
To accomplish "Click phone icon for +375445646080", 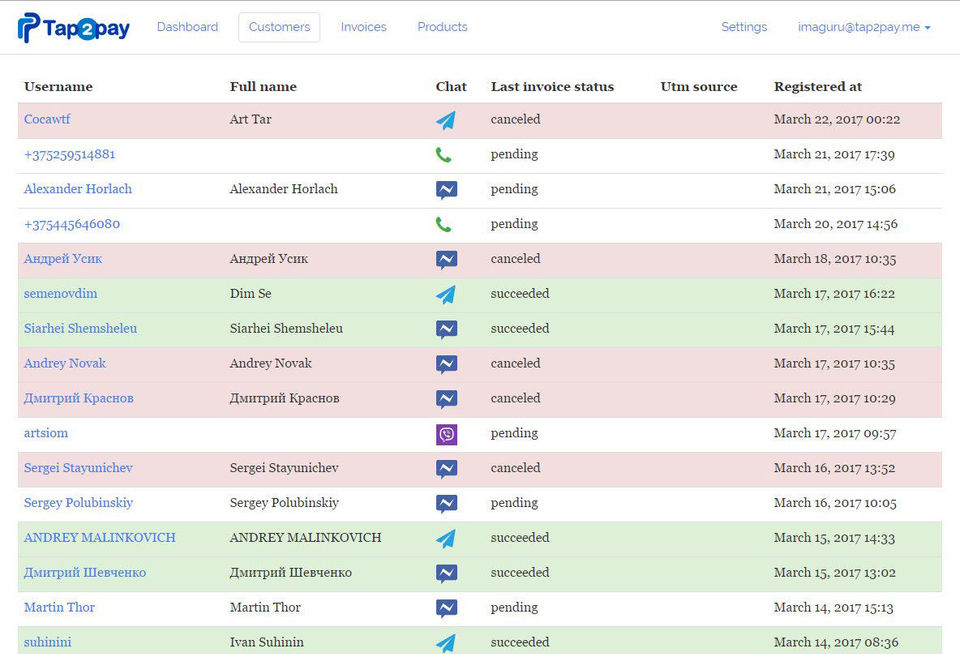I will coord(444,225).
